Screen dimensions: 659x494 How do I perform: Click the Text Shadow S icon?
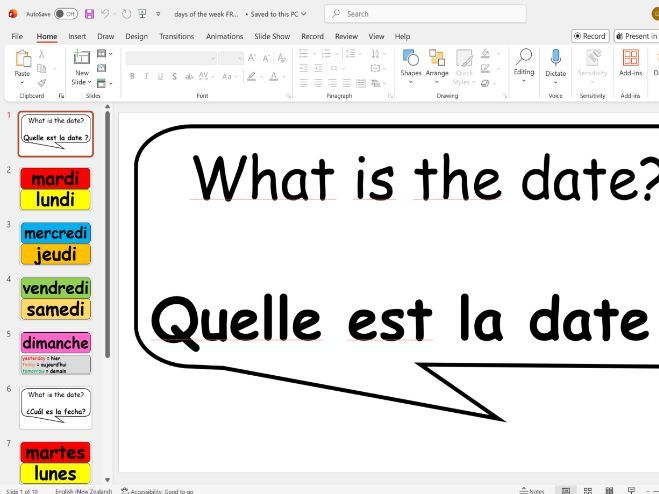[174, 76]
